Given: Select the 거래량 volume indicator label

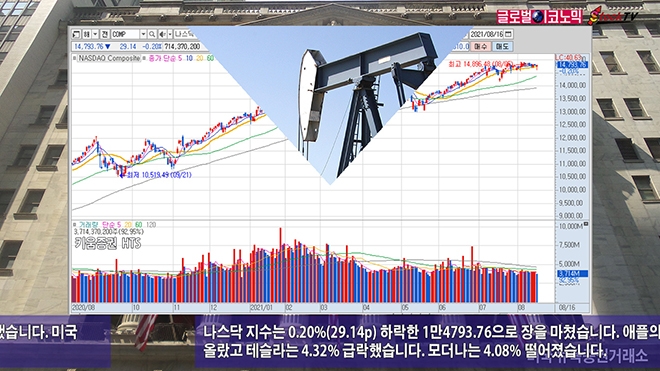Looking at the screenshot, I should click(x=89, y=225).
